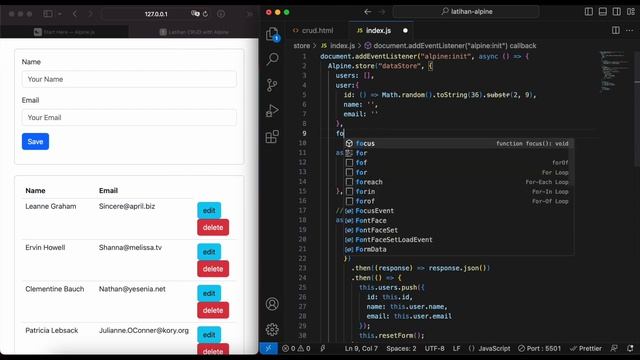Viewport: 640px width, 360px height.
Task: Open the Manage gear in activity bar
Action: 272,329
